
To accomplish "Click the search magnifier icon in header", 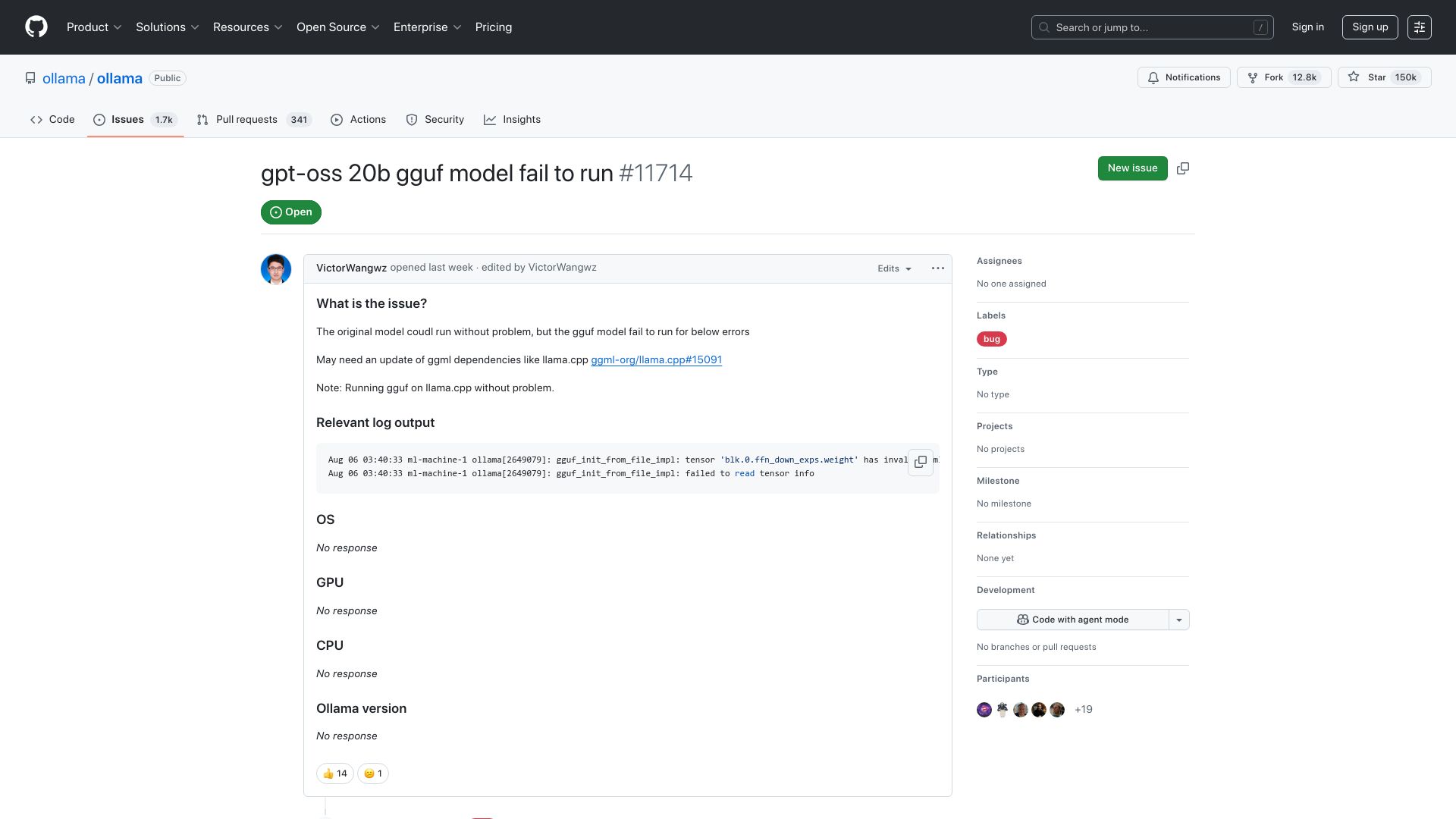I will [x=1044, y=27].
